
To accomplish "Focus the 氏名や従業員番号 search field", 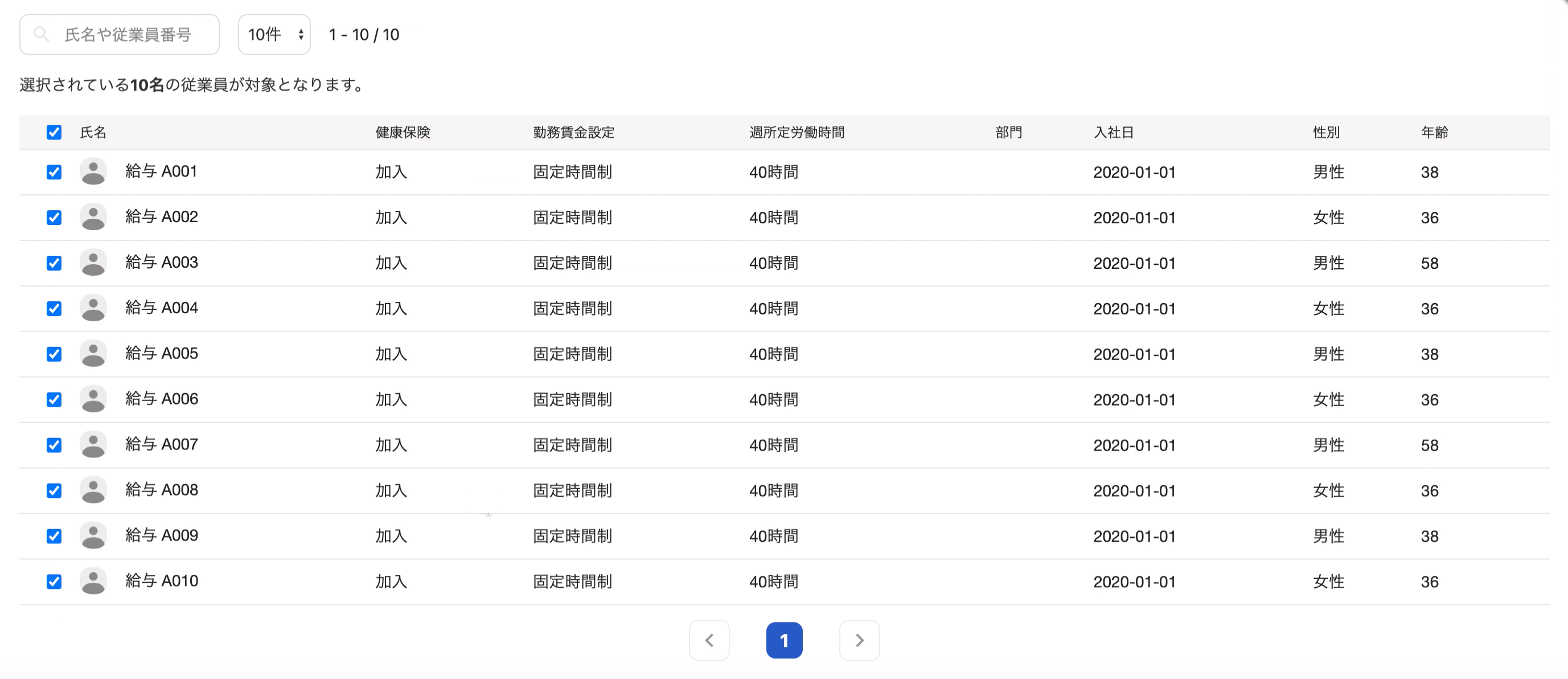I will click(120, 35).
